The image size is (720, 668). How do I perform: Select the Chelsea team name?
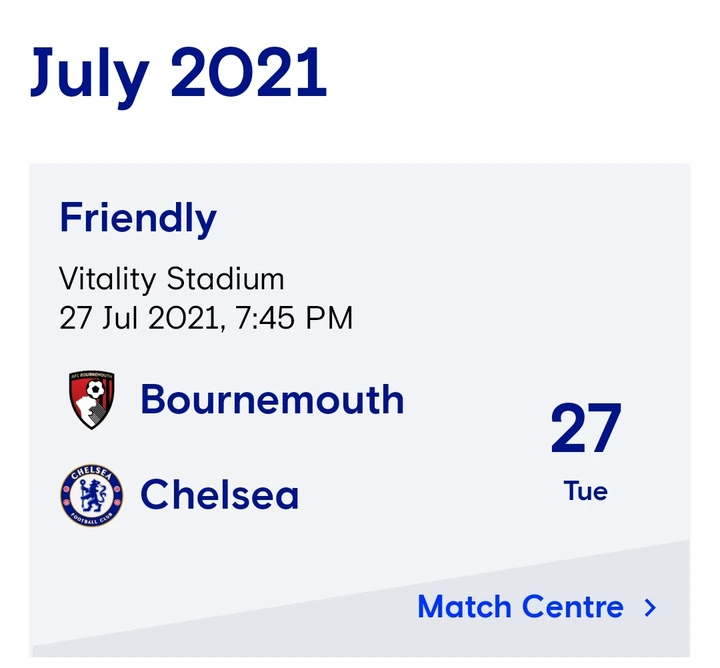(219, 495)
